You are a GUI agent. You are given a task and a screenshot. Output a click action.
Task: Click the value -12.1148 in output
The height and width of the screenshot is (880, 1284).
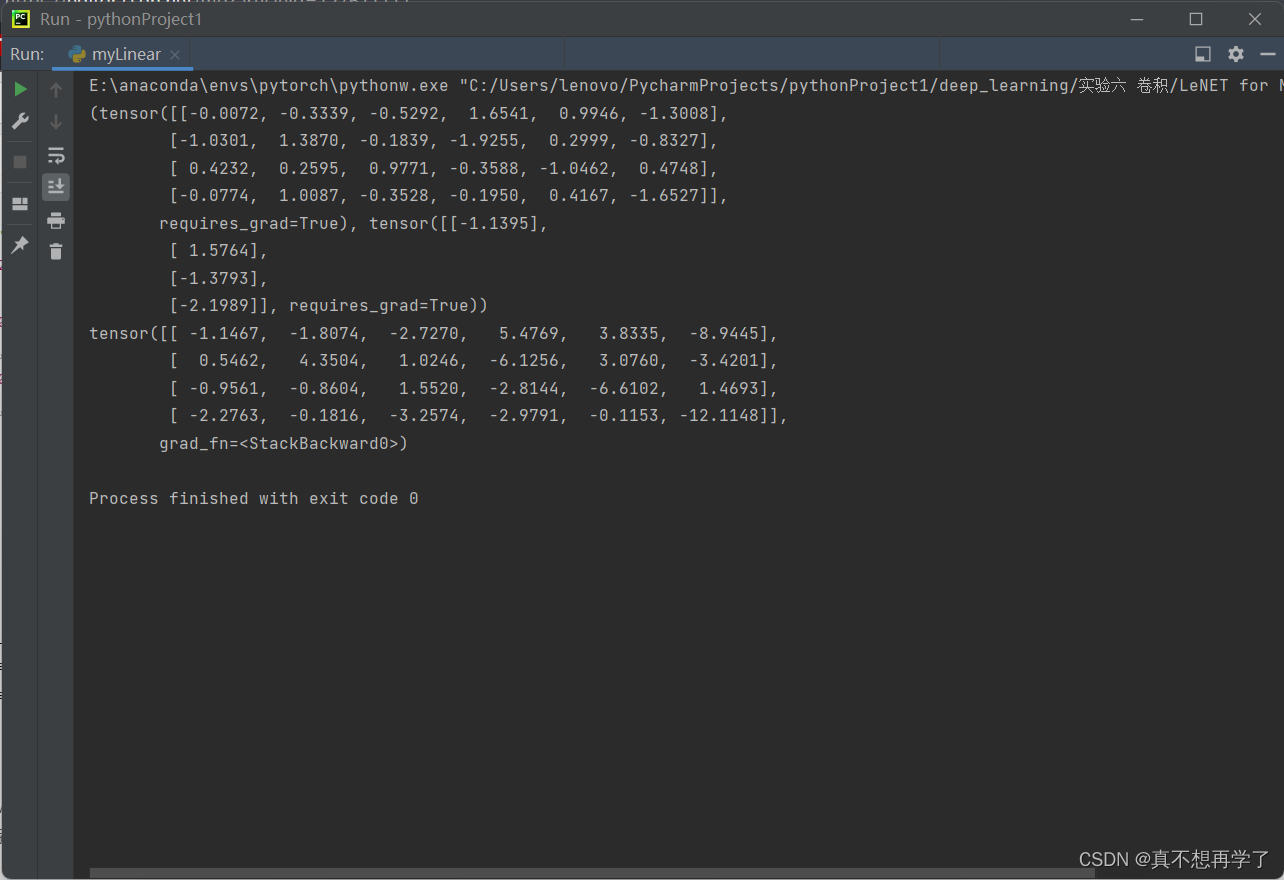point(718,416)
